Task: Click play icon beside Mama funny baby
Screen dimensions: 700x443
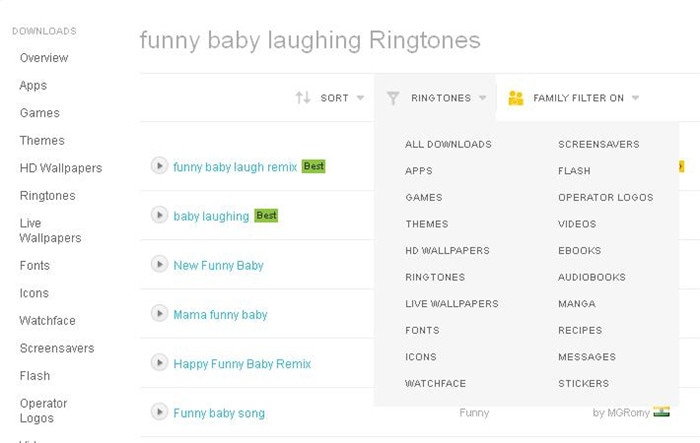Action: (x=158, y=313)
